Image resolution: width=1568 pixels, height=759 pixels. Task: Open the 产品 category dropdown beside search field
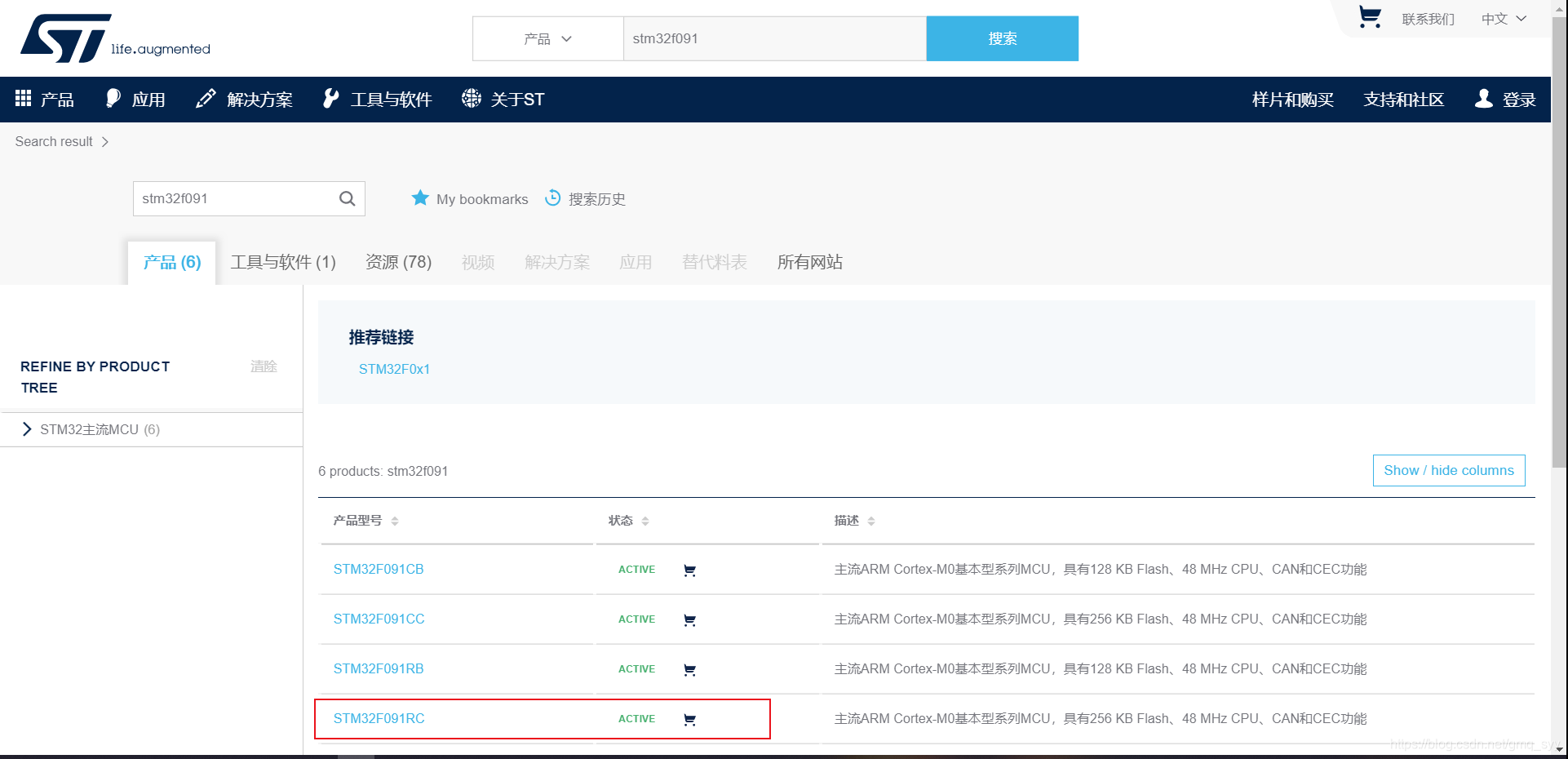point(548,38)
